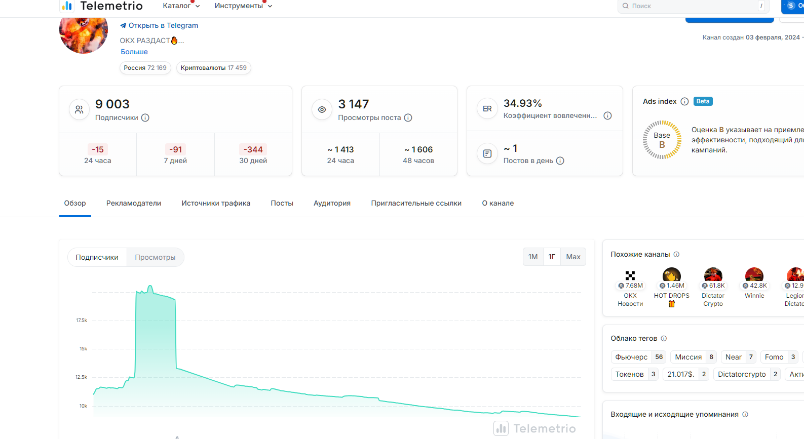Click the -15 24 часа stat
The image size is (804, 439).
[x=97, y=154]
